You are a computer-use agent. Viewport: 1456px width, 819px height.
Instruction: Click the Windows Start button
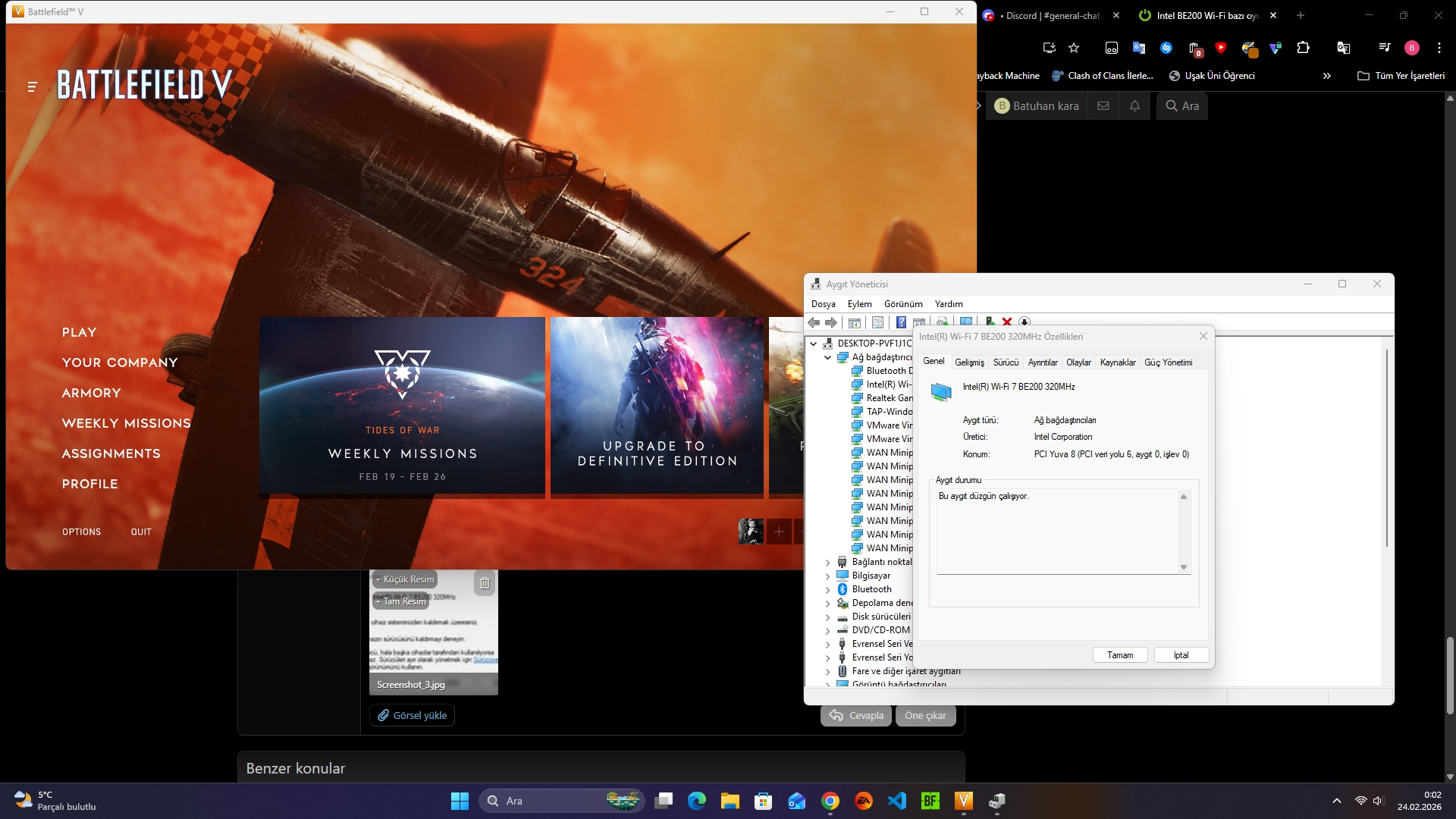point(460,801)
